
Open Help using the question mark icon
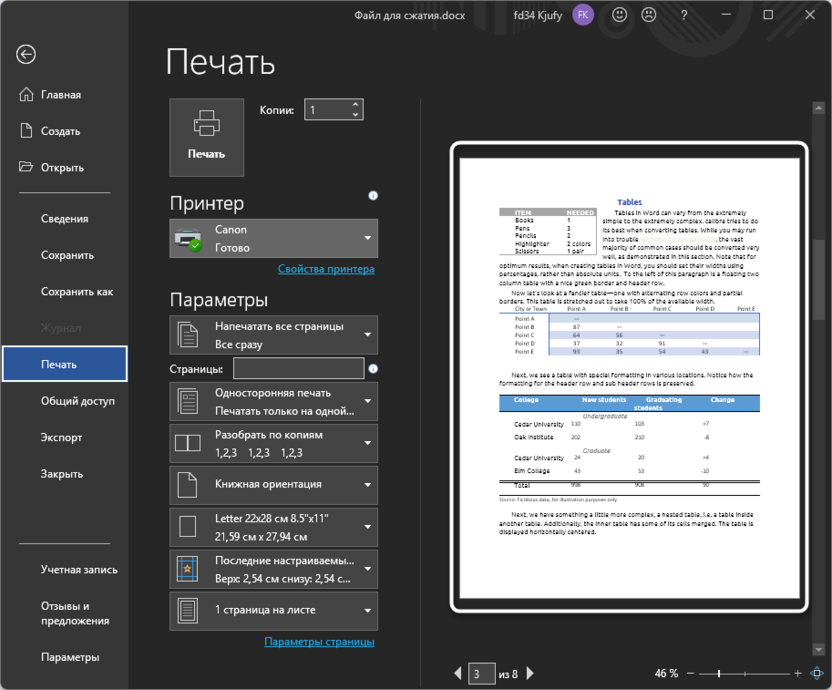coord(685,15)
